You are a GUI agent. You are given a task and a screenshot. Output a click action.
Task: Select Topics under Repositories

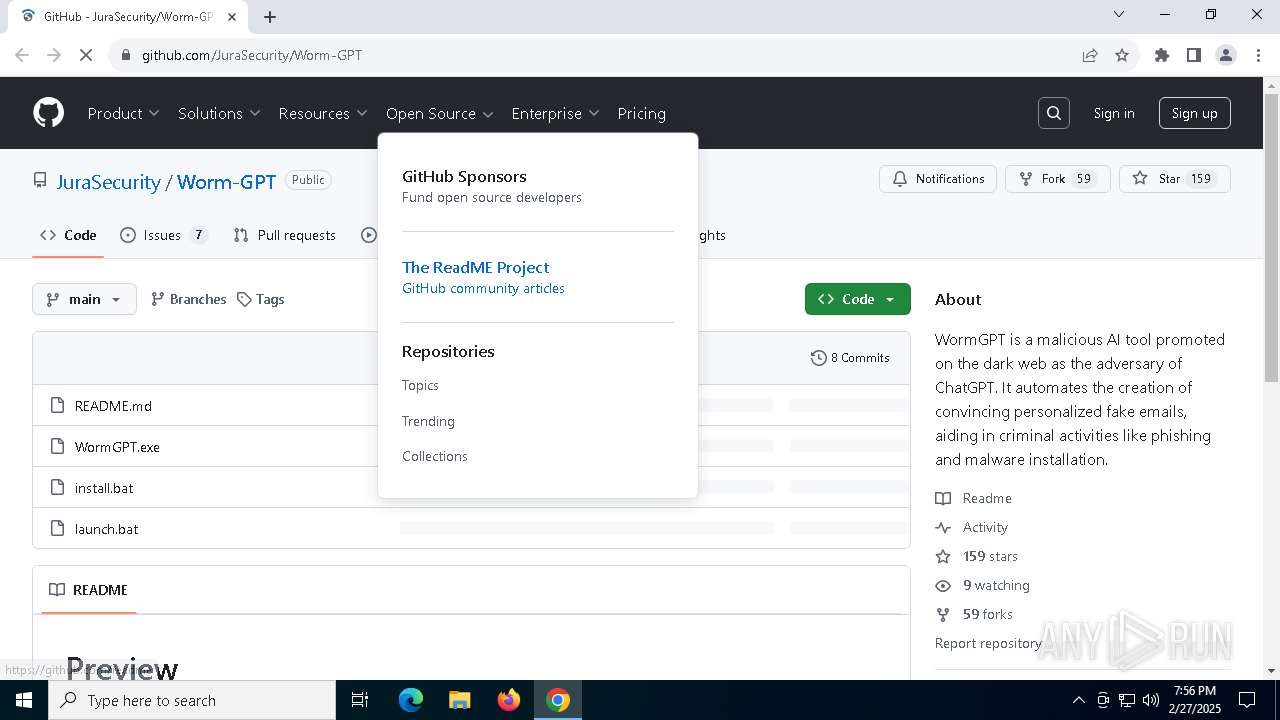click(x=420, y=385)
